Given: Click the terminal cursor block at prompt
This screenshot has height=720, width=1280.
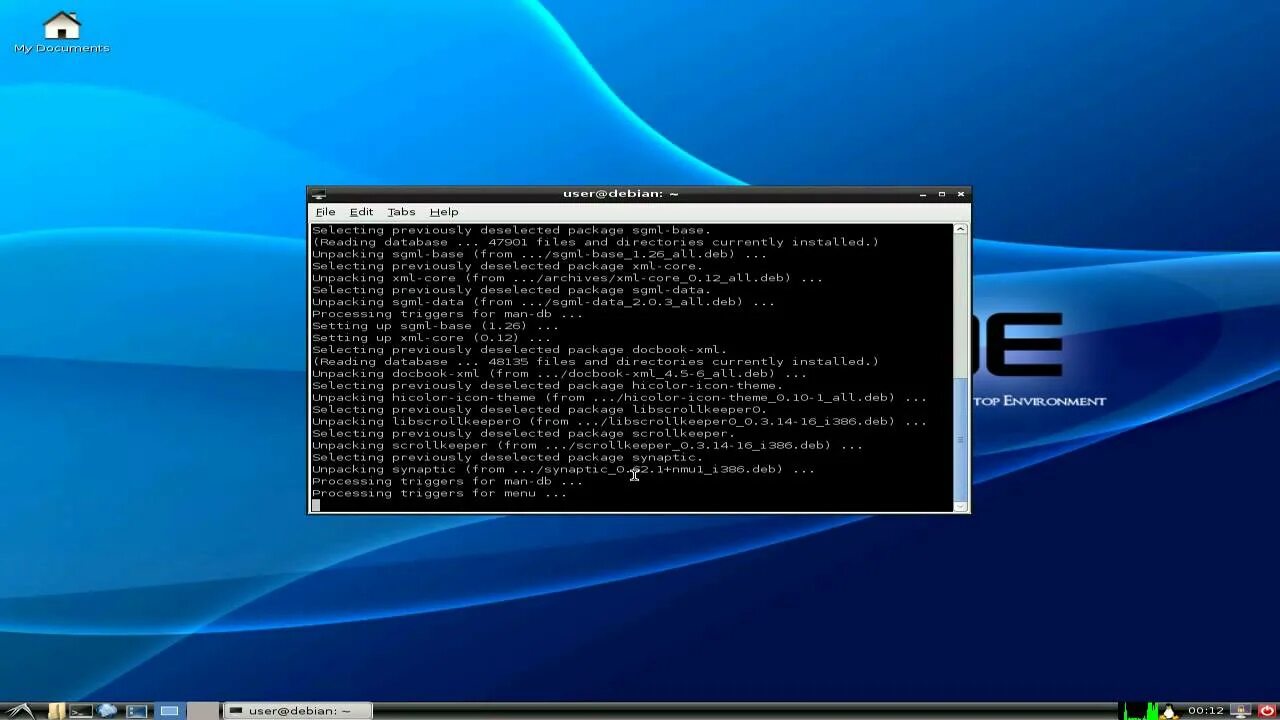Looking at the screenshot, I should point(316,505).
